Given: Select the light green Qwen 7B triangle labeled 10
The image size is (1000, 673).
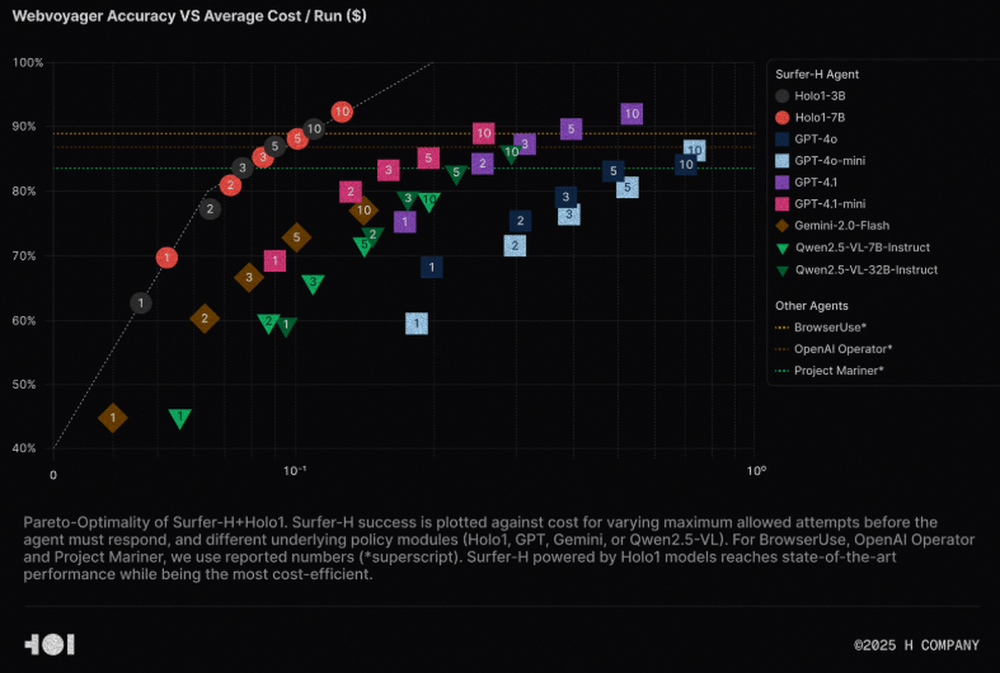Looking at the screenshot, I should pos(430,202).
